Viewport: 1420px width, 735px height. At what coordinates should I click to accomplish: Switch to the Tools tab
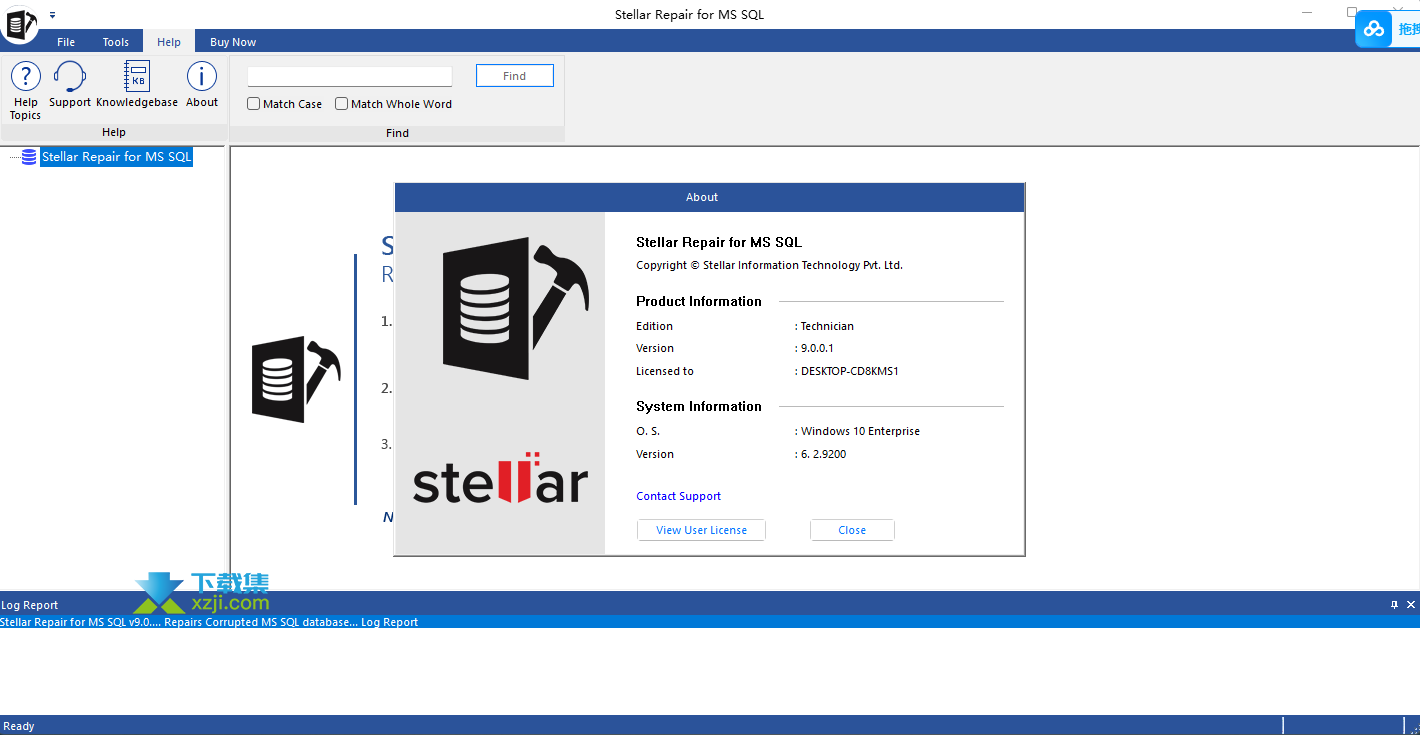(x=116, y=42)
